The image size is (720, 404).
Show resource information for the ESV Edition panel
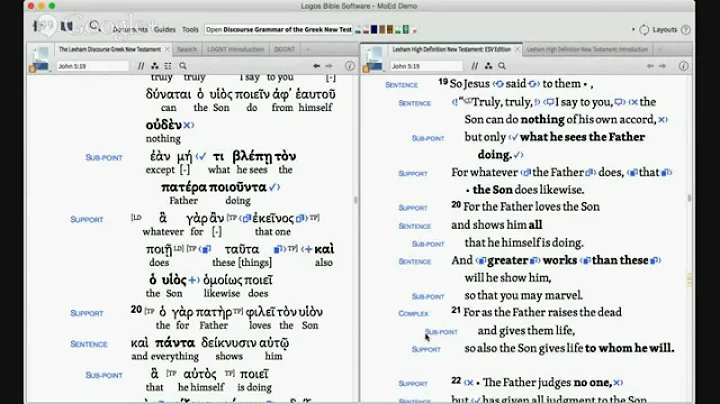click(x=684, y=66)
